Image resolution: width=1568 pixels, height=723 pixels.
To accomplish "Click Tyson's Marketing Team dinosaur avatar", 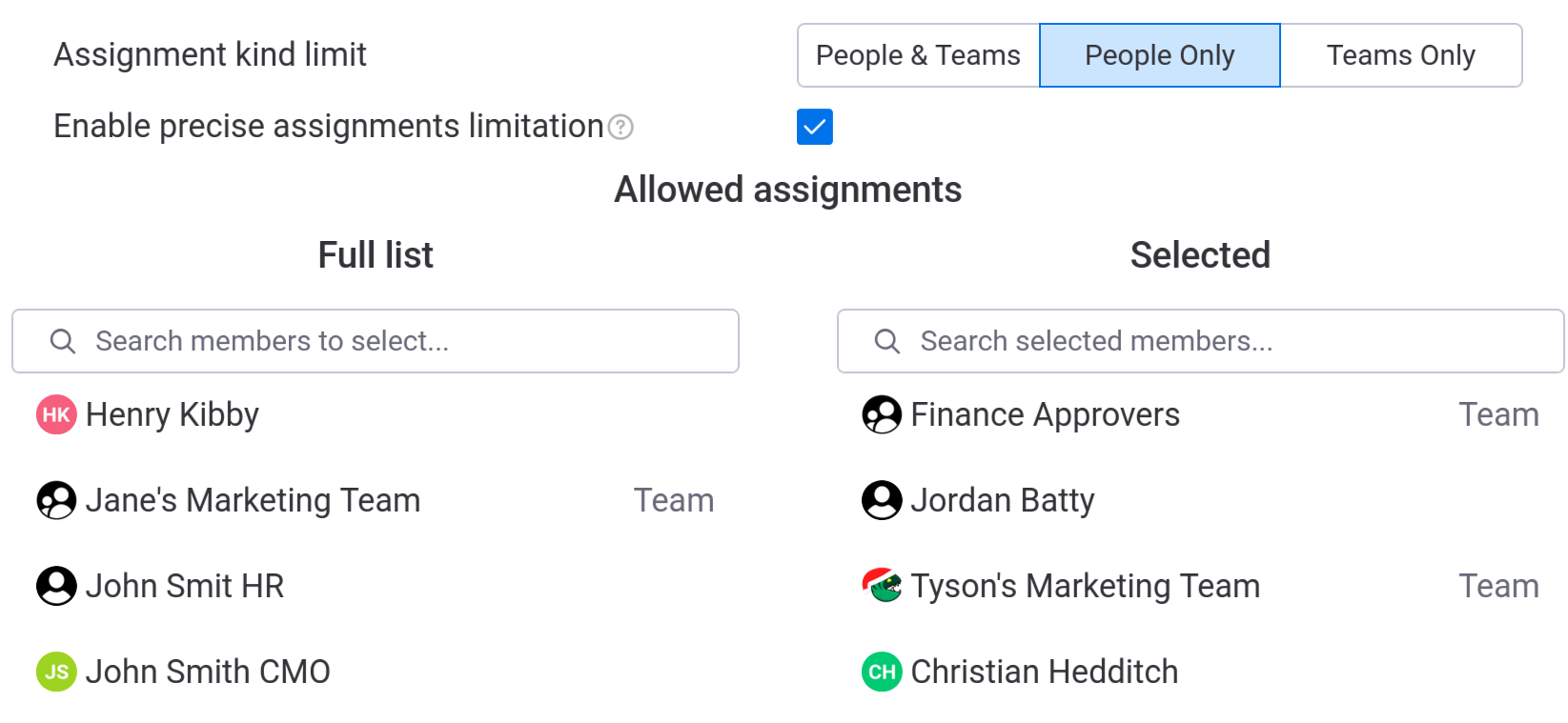I will point(882,586).
